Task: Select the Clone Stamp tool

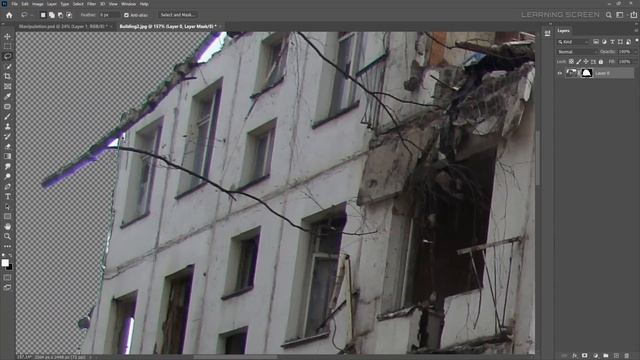Action: point(7,126)
